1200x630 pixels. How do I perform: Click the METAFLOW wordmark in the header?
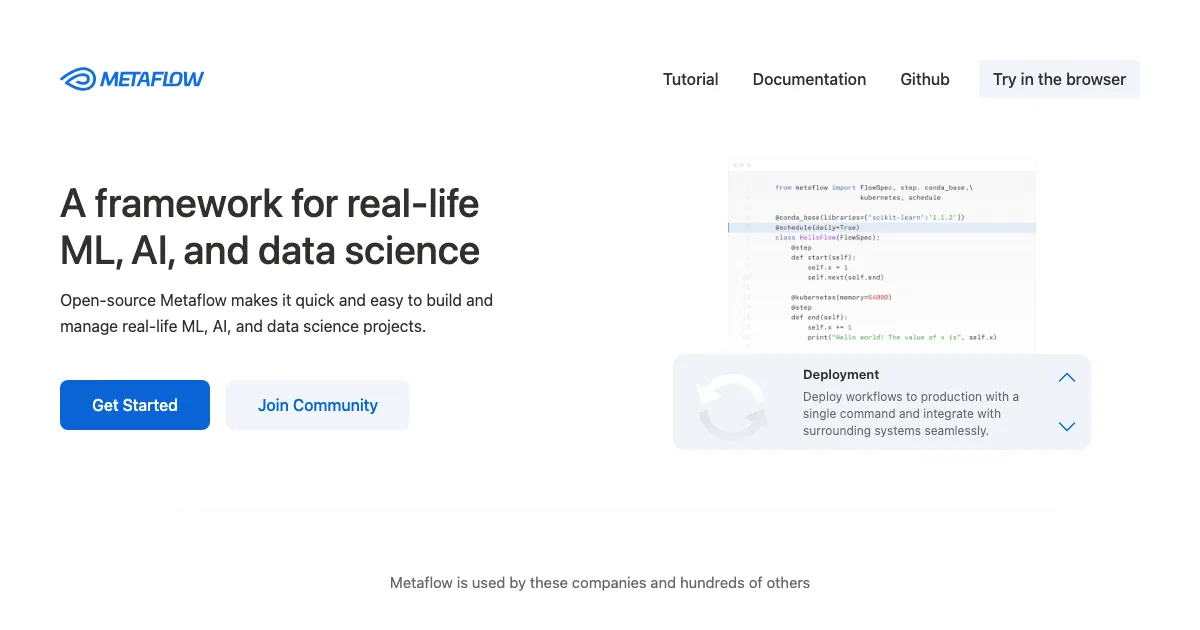[152, 79]
